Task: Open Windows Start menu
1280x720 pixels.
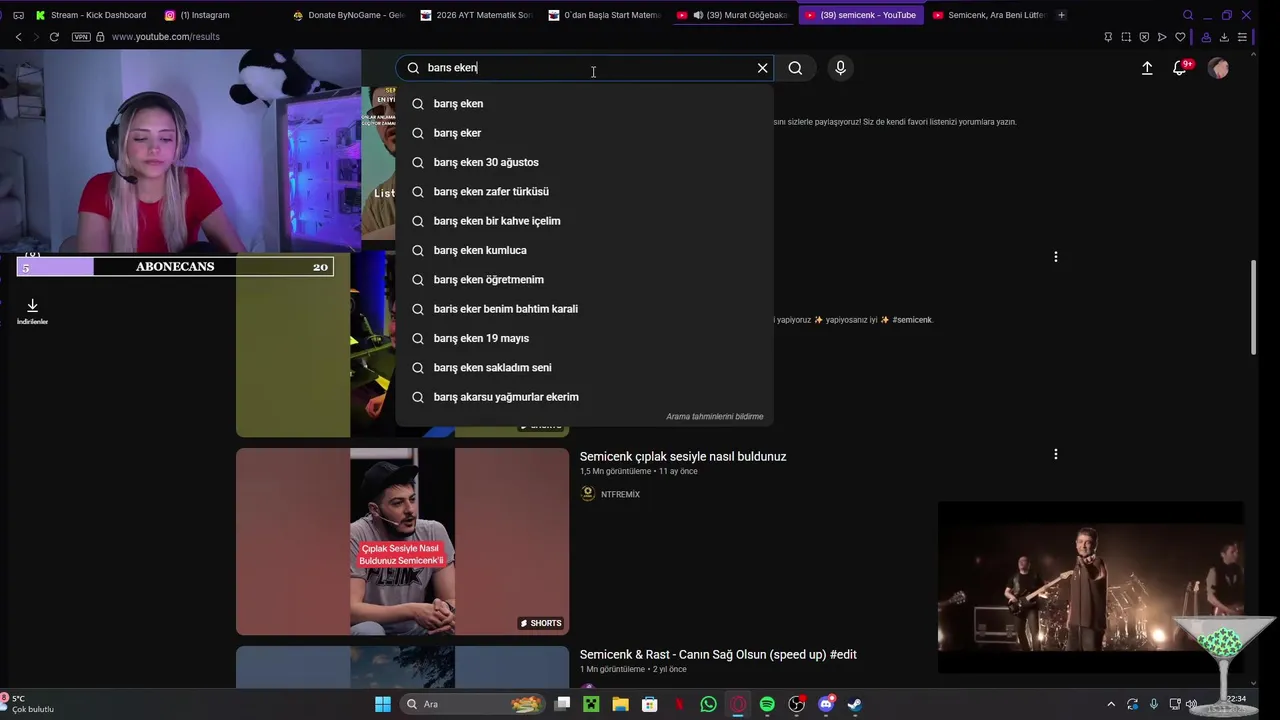Action: (383, 704)
